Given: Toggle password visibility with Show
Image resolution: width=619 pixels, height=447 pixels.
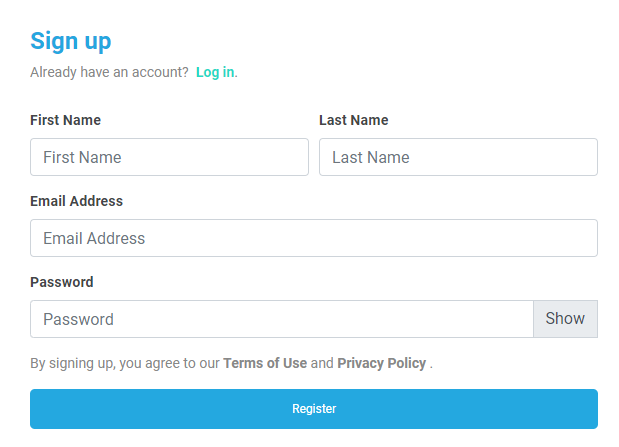Looking at the screenshot, I should (565, 319).
